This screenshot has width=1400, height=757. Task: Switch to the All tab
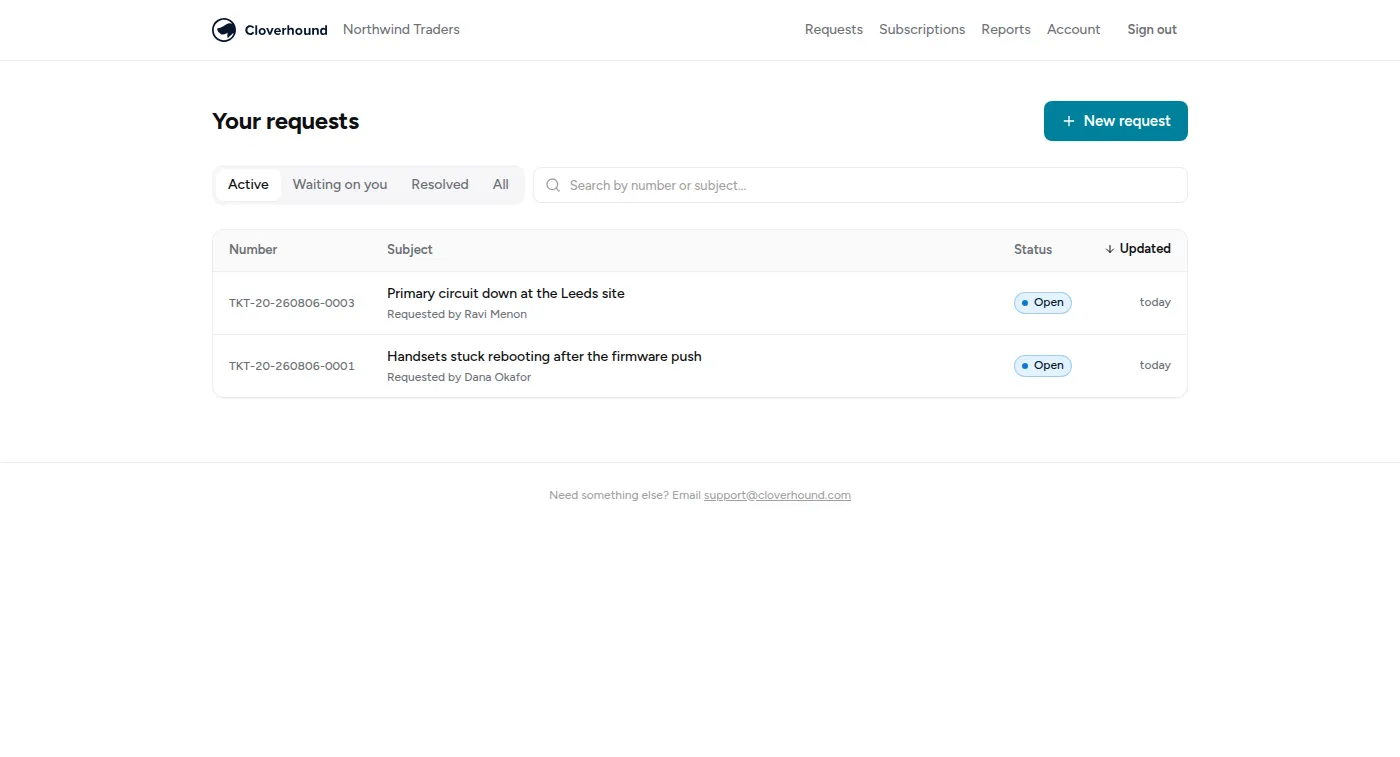pyautogui.click(x=501, y=185)
